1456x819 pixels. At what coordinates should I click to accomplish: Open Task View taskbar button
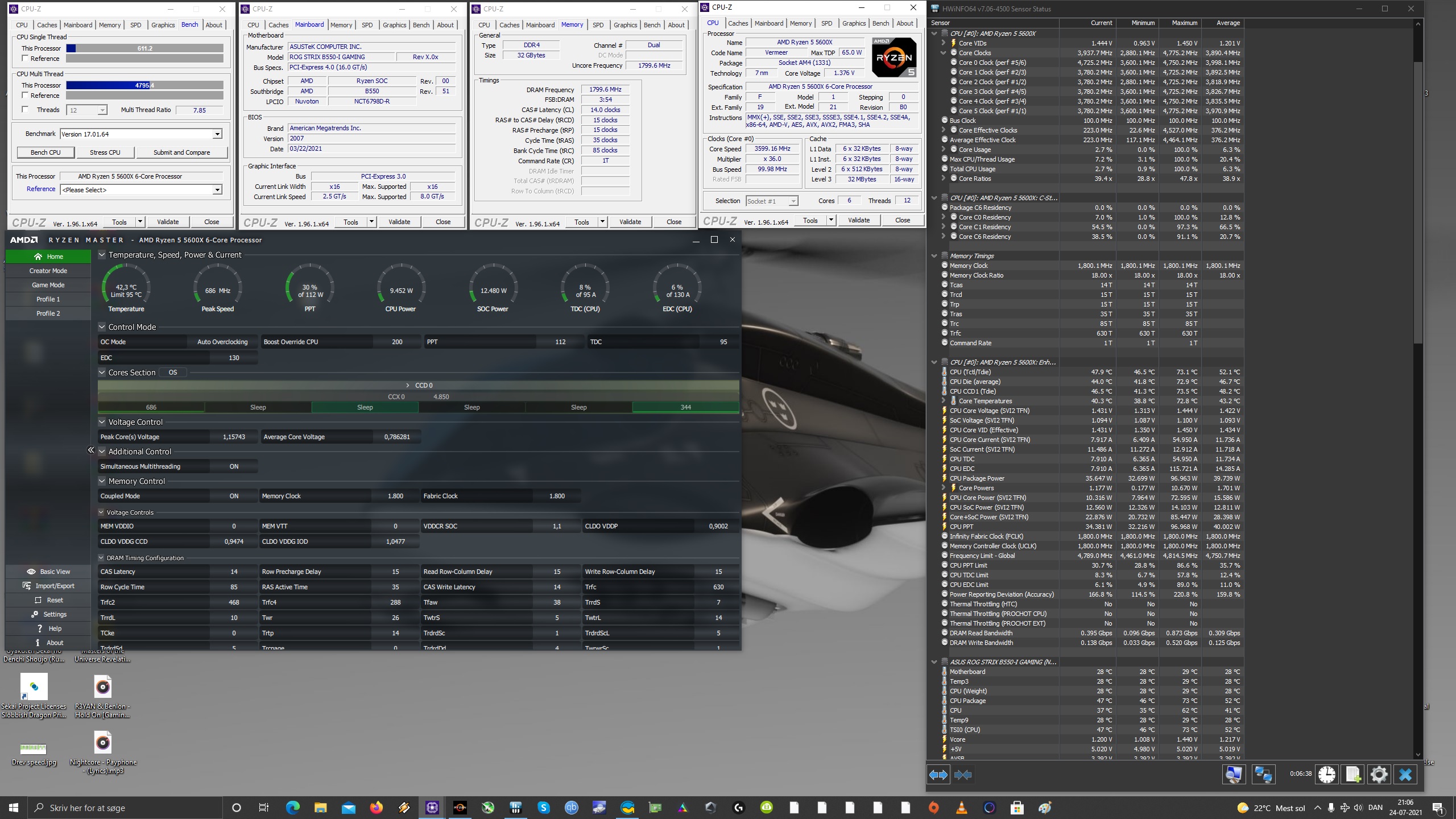pyautogui.click(x=264, y=808)
